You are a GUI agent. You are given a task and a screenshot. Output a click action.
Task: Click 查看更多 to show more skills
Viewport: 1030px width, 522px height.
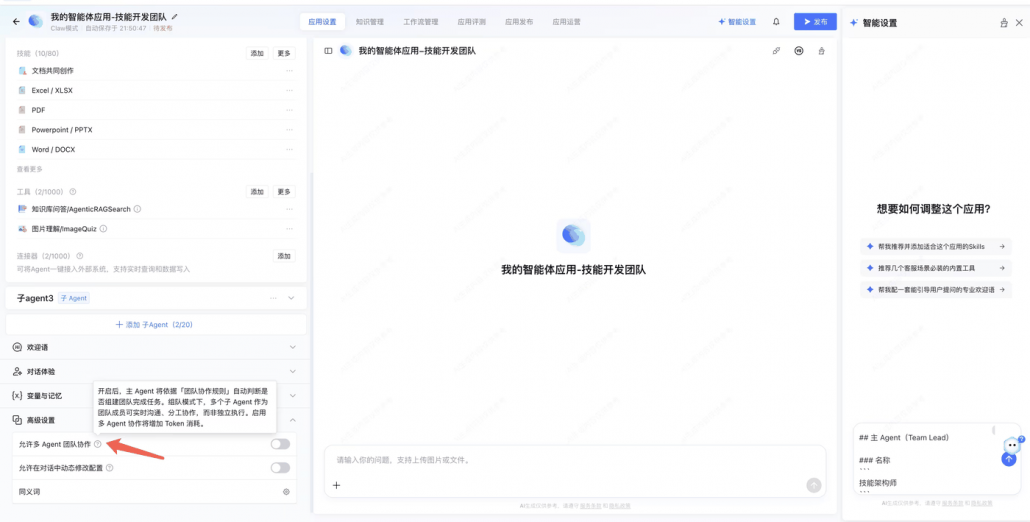tap(30, 169)
